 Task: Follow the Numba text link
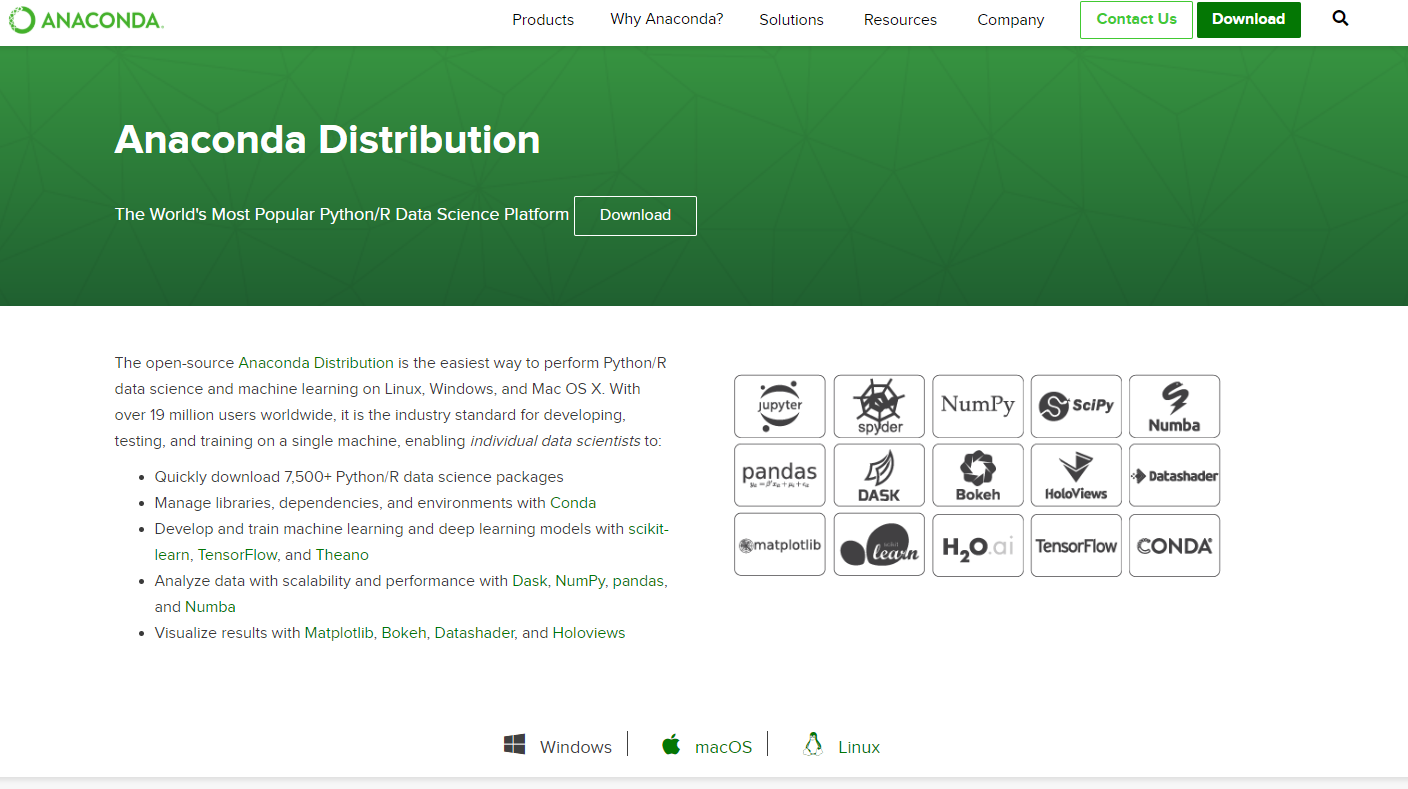tap(210, 607)
